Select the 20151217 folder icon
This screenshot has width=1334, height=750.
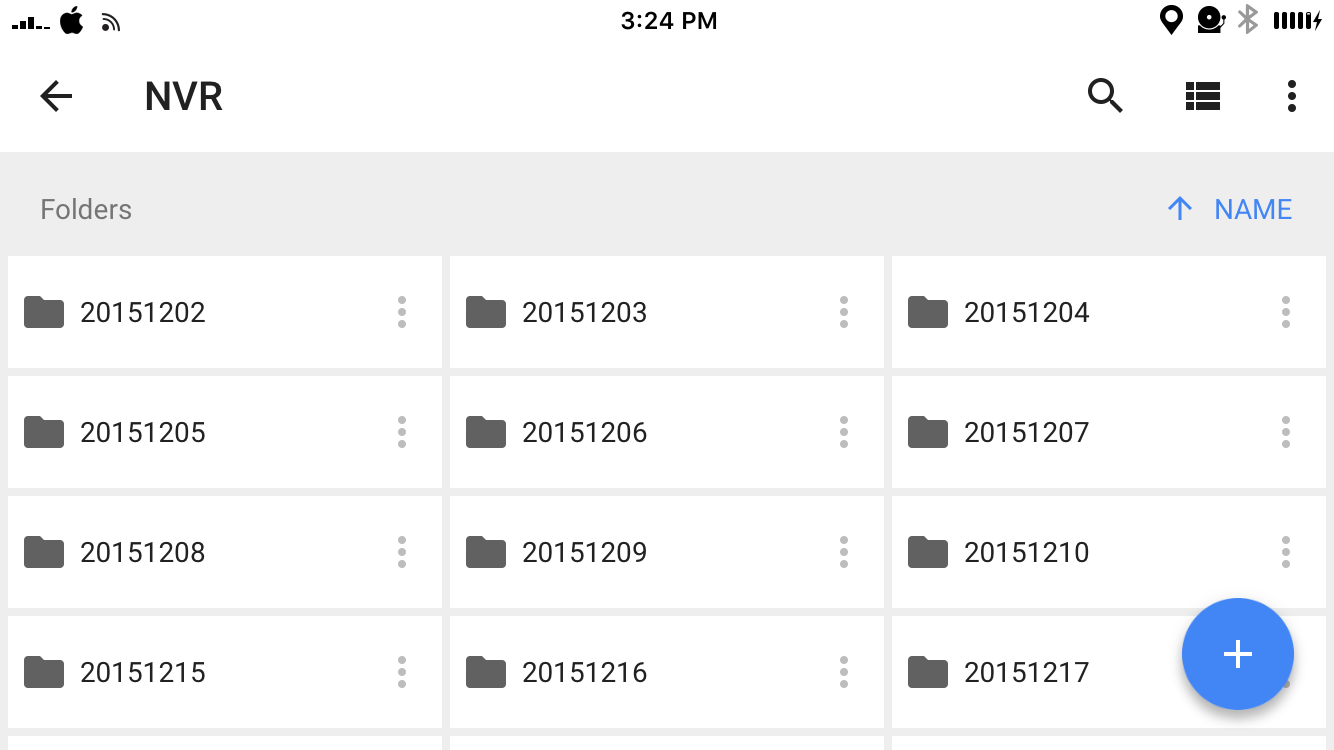[928, 672]
